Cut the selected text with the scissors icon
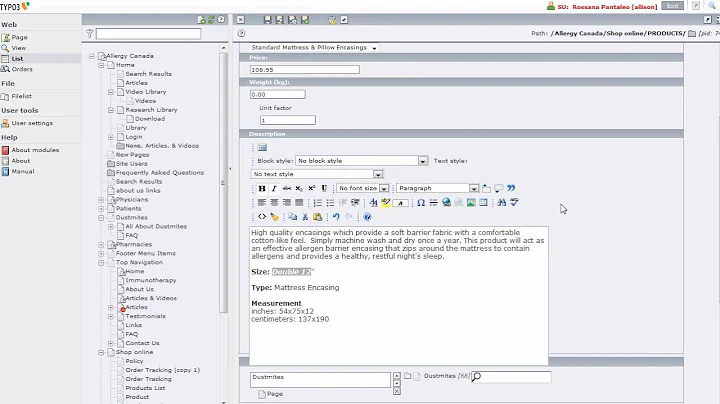The image size is (720, 404). point(305,217)
